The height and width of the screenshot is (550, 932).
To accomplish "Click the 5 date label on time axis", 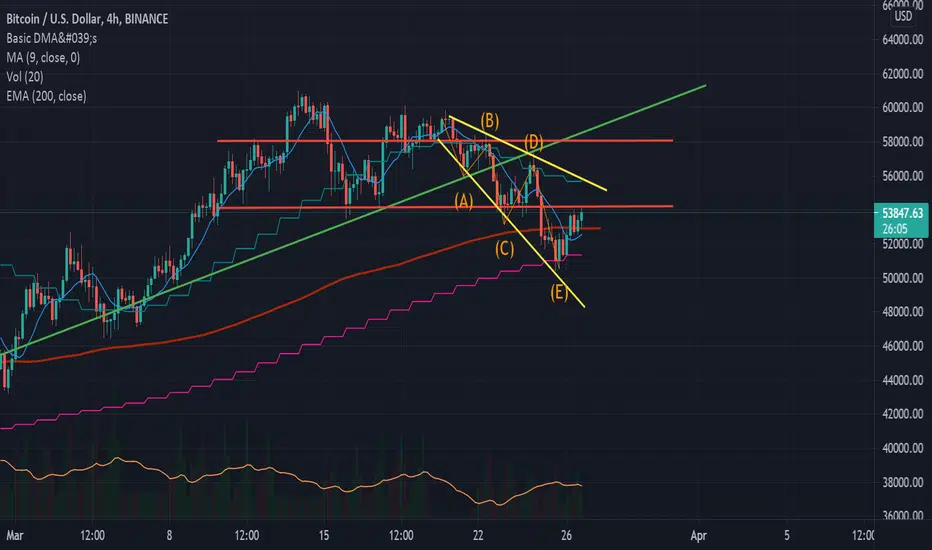I will pos(787,536).
